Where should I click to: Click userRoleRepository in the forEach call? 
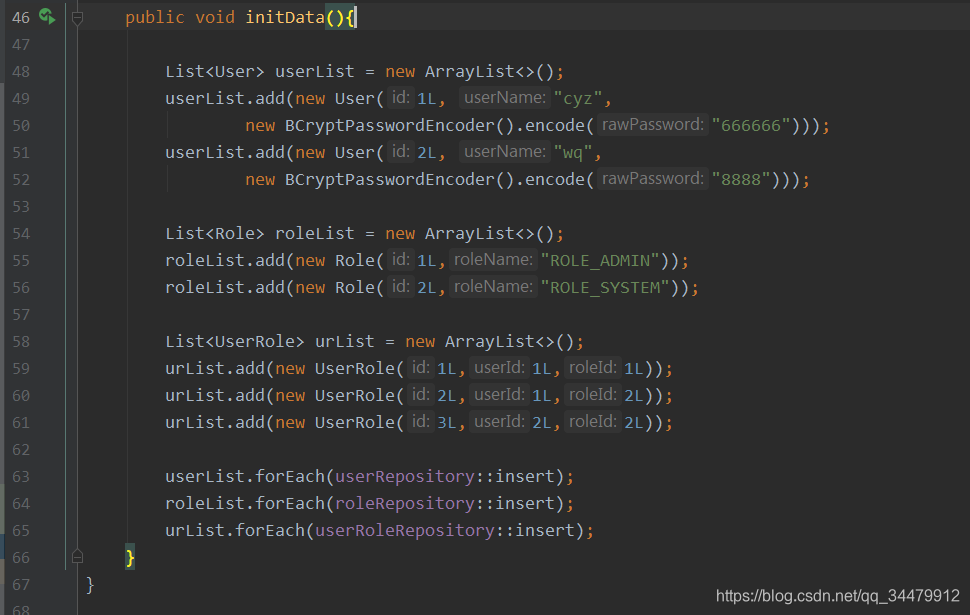[405, 530]
